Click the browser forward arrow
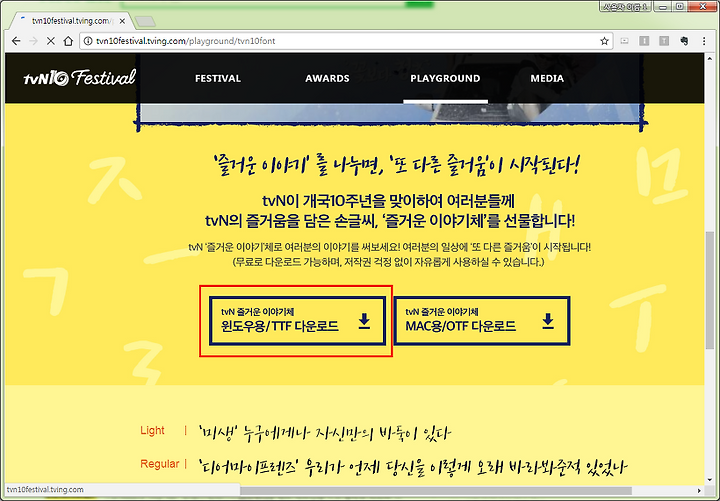Image resolution: width=720 pixels, height=501 pixels. [33, 41]
